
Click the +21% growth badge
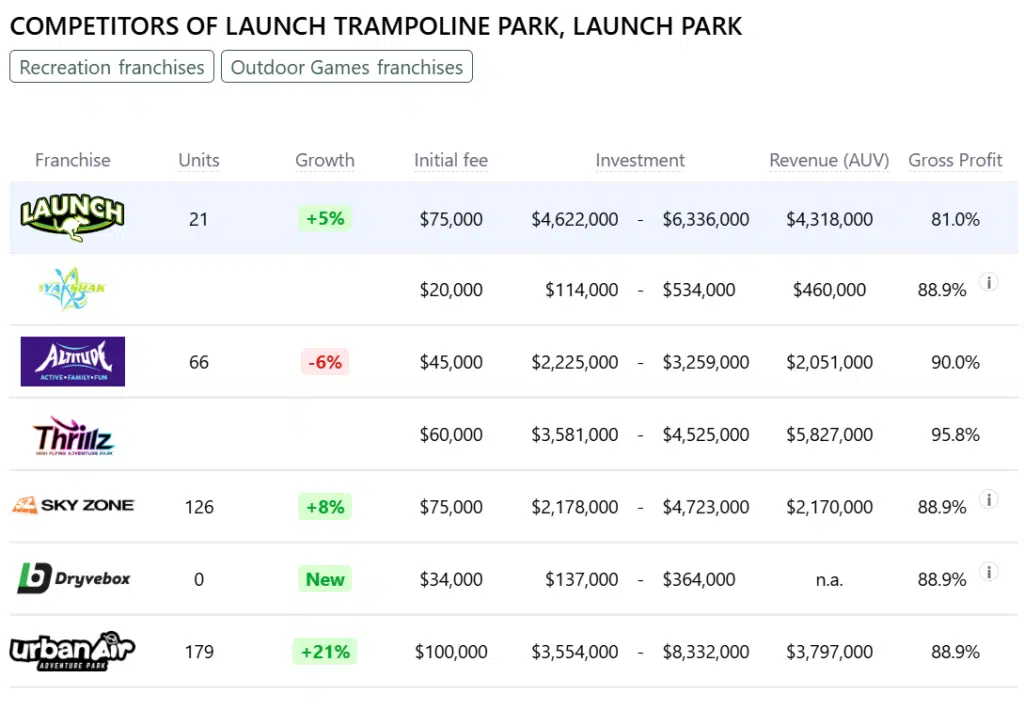pos(325,652)
